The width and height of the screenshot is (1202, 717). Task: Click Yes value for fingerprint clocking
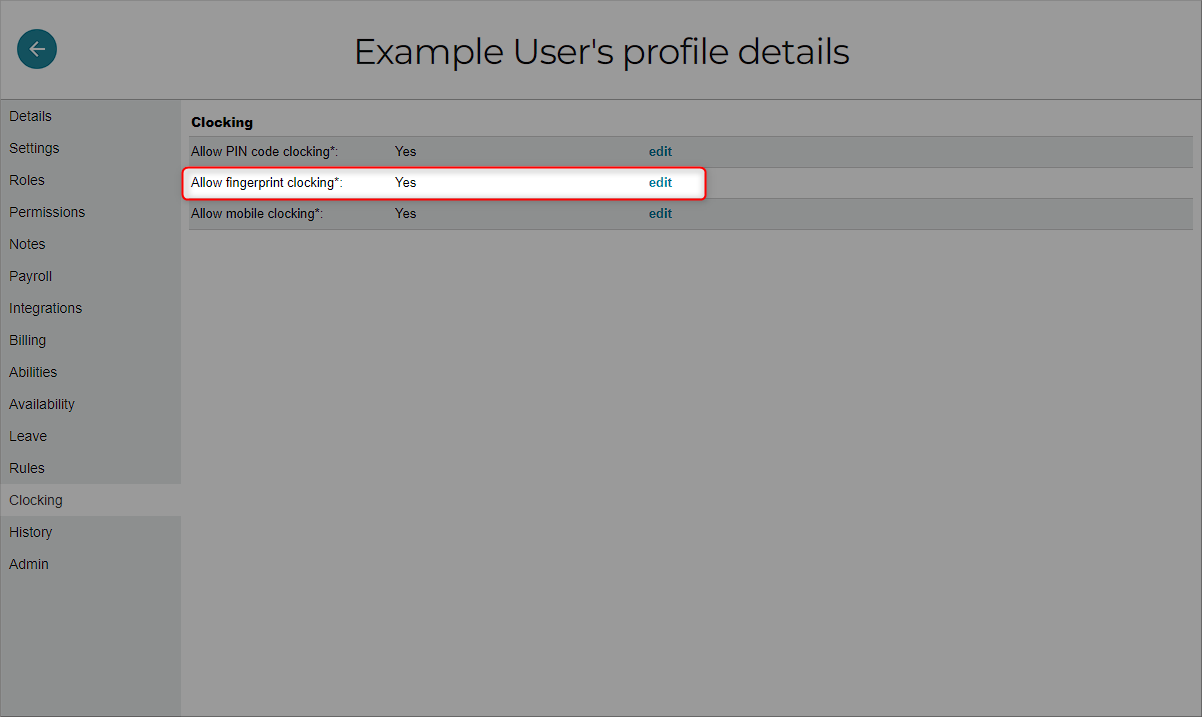point(406,183)
